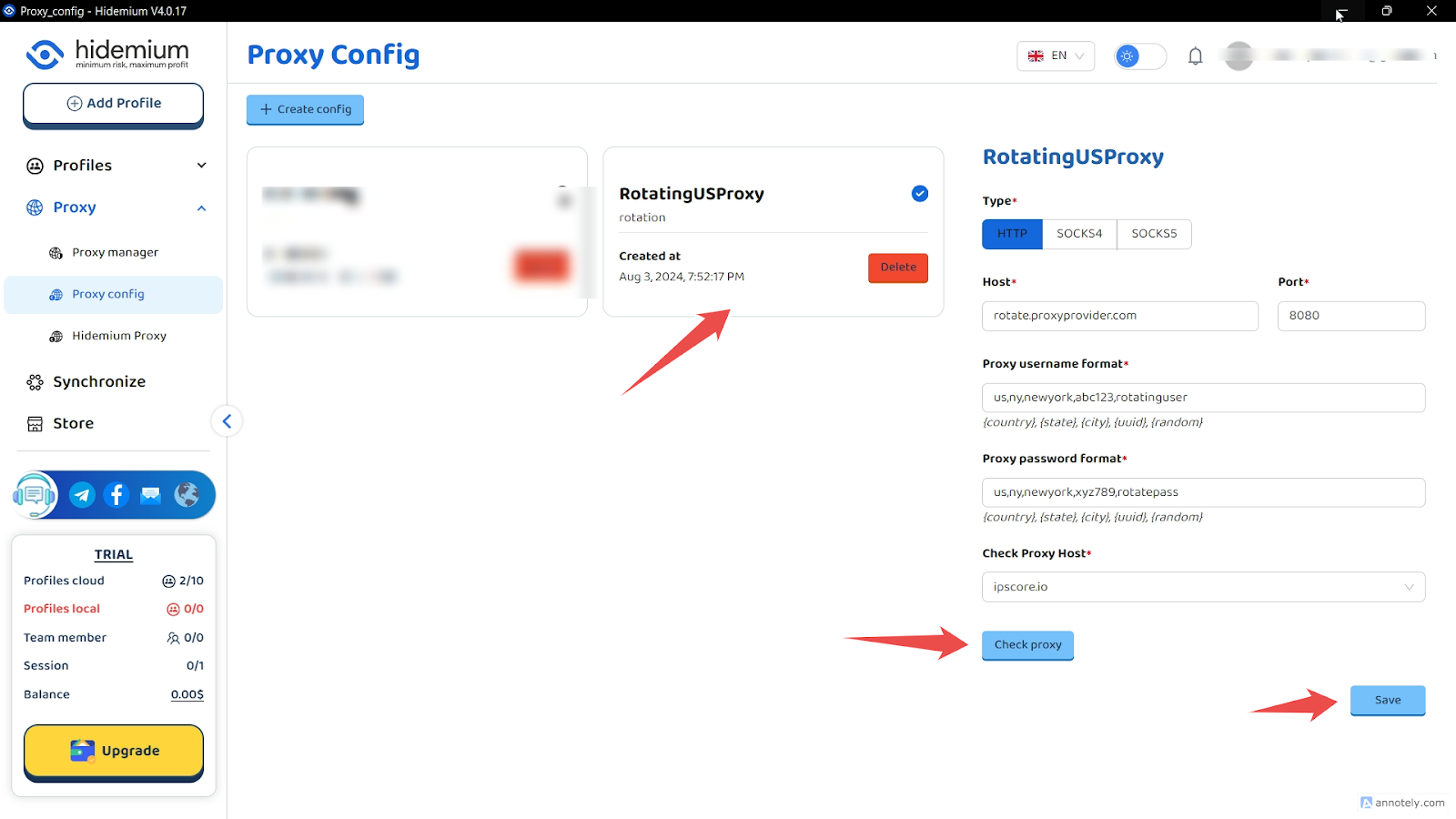Open the EN language dropdown
Screen dimensions: 1456x819
click(x=1056, y=56)
